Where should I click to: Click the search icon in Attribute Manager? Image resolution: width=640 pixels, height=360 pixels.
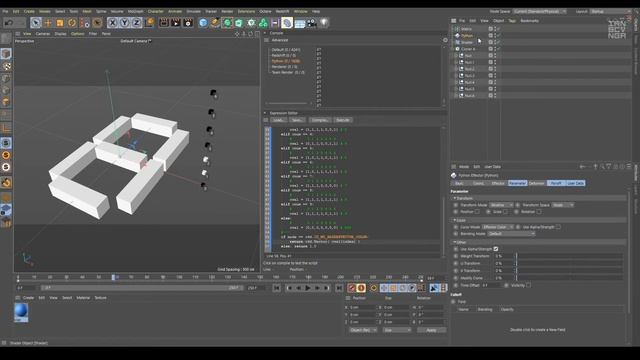[x=602, y=167]
